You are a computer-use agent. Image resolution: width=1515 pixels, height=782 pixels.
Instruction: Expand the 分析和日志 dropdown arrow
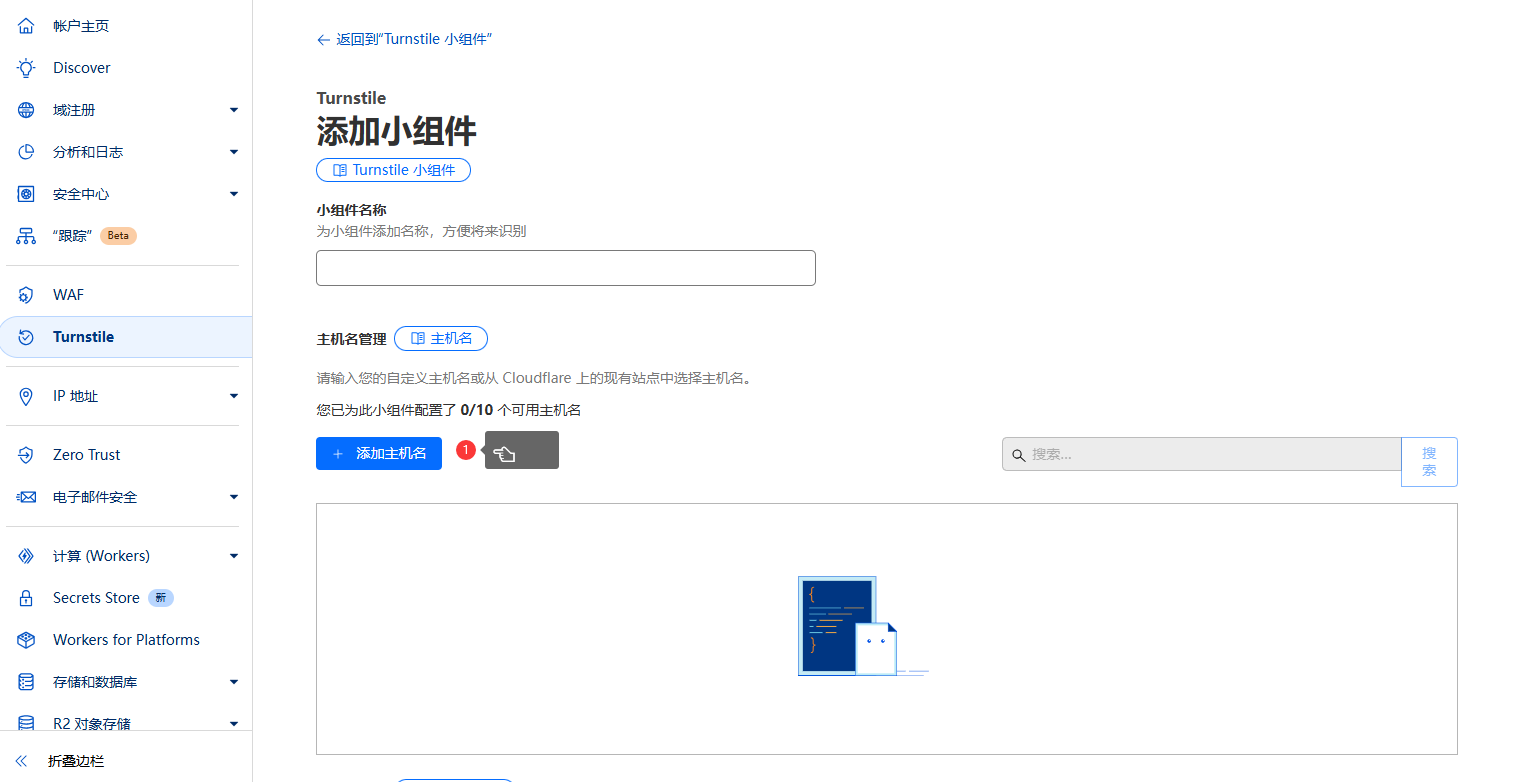click(x=234, y=152)
